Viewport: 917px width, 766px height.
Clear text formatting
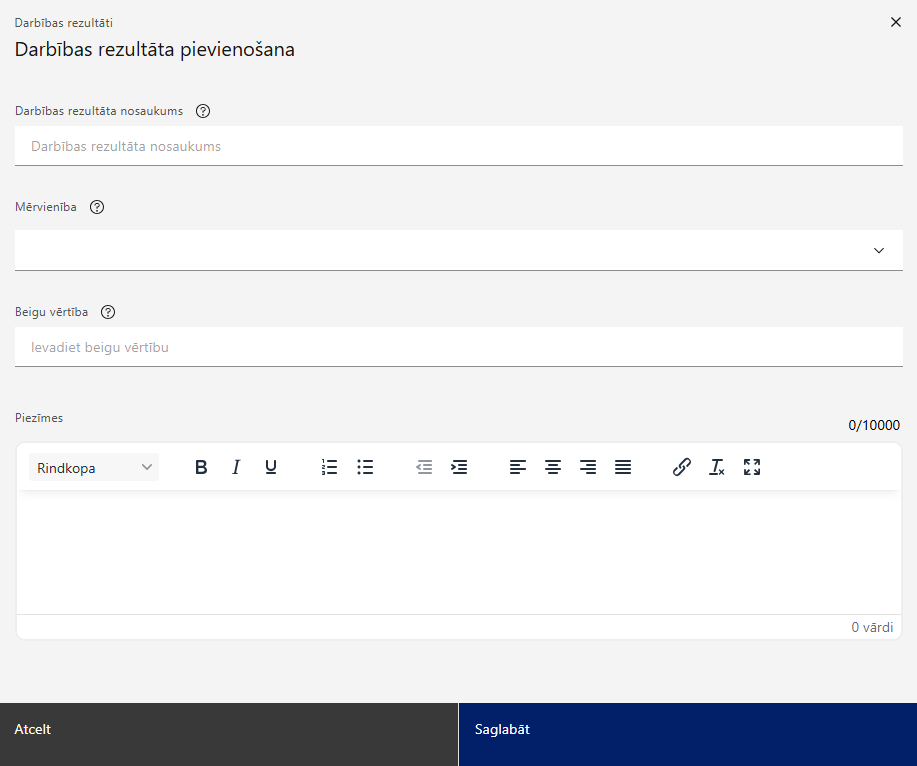point(717,467)
